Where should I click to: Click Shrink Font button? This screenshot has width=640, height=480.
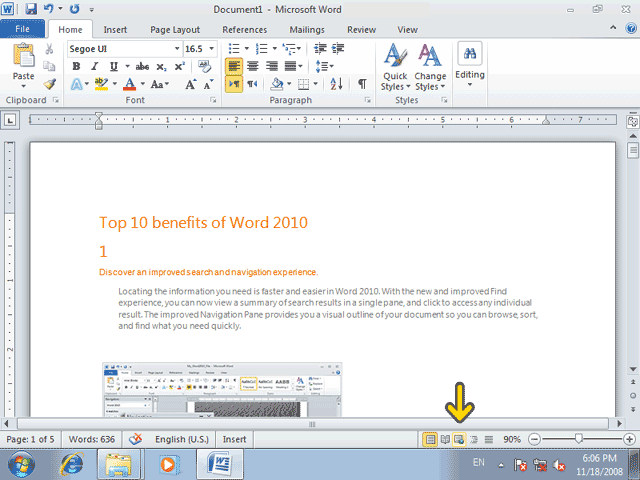(x=209, y=84)
